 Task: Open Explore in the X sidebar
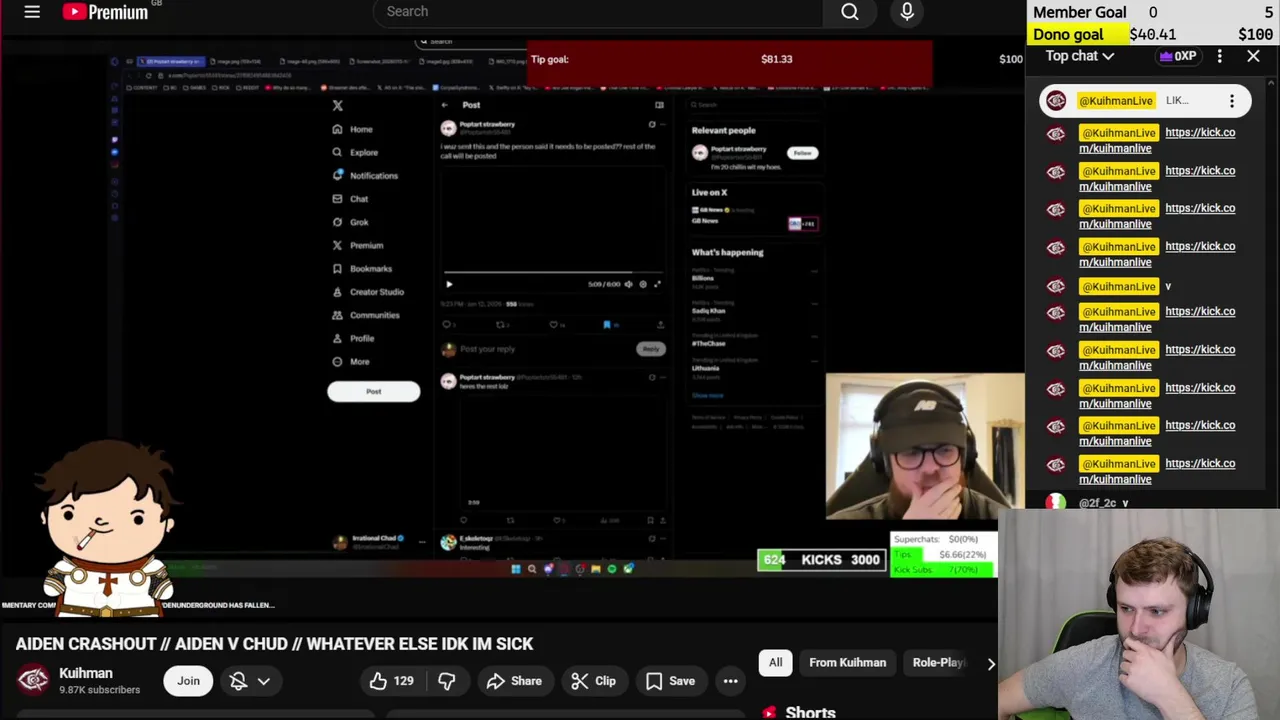(x=355, y=152)
